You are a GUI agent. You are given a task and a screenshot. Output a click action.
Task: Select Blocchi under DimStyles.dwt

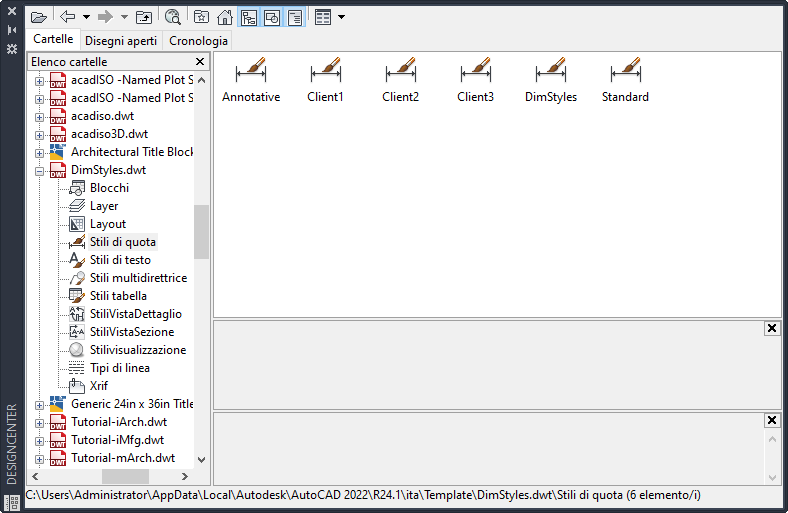click(109, 188)
